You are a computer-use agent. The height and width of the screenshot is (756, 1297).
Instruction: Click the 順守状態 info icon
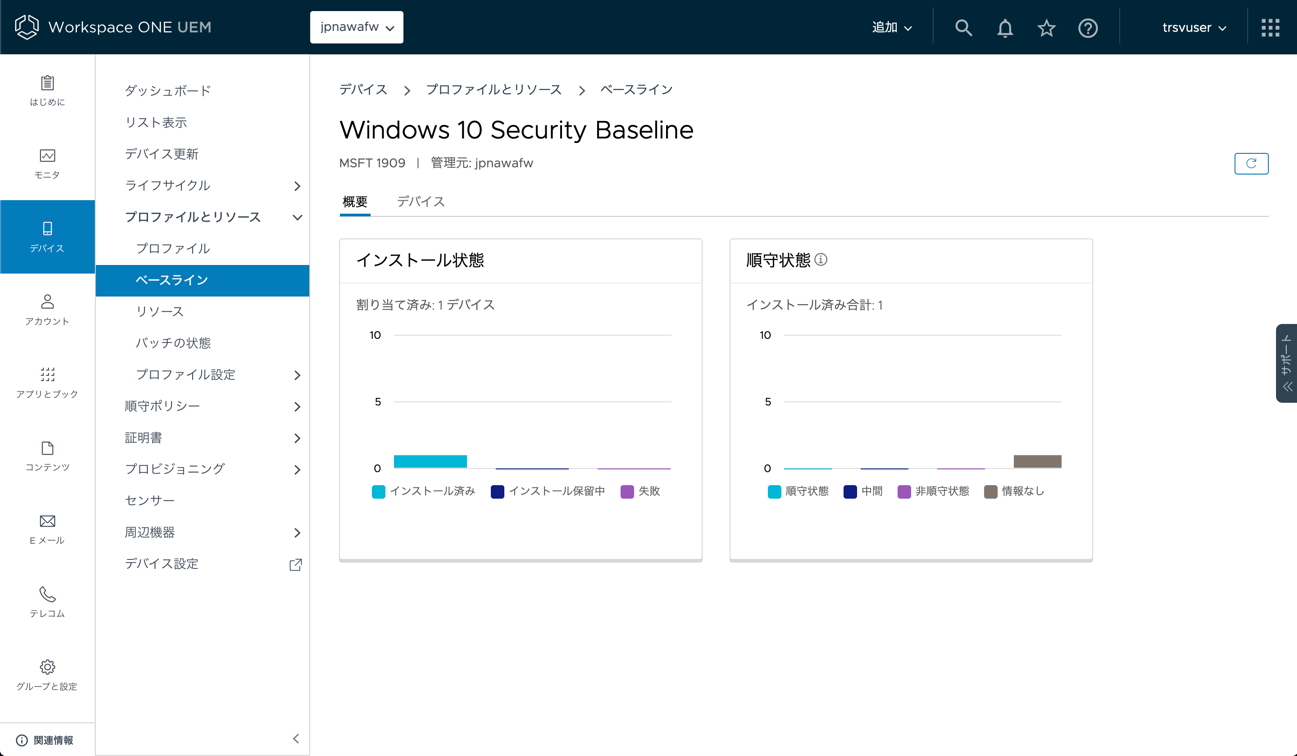click(x=821, y=260)
